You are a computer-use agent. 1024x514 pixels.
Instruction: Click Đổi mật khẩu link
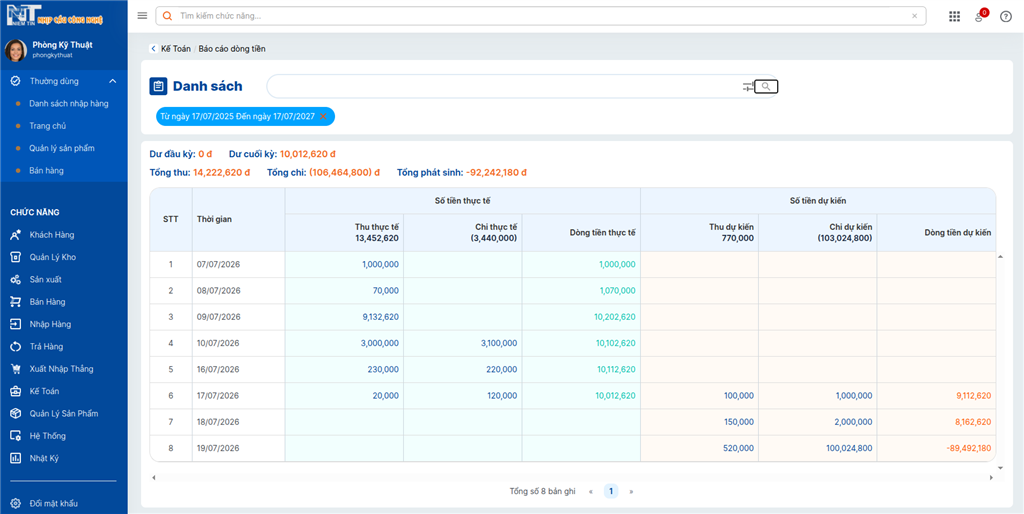54,504
